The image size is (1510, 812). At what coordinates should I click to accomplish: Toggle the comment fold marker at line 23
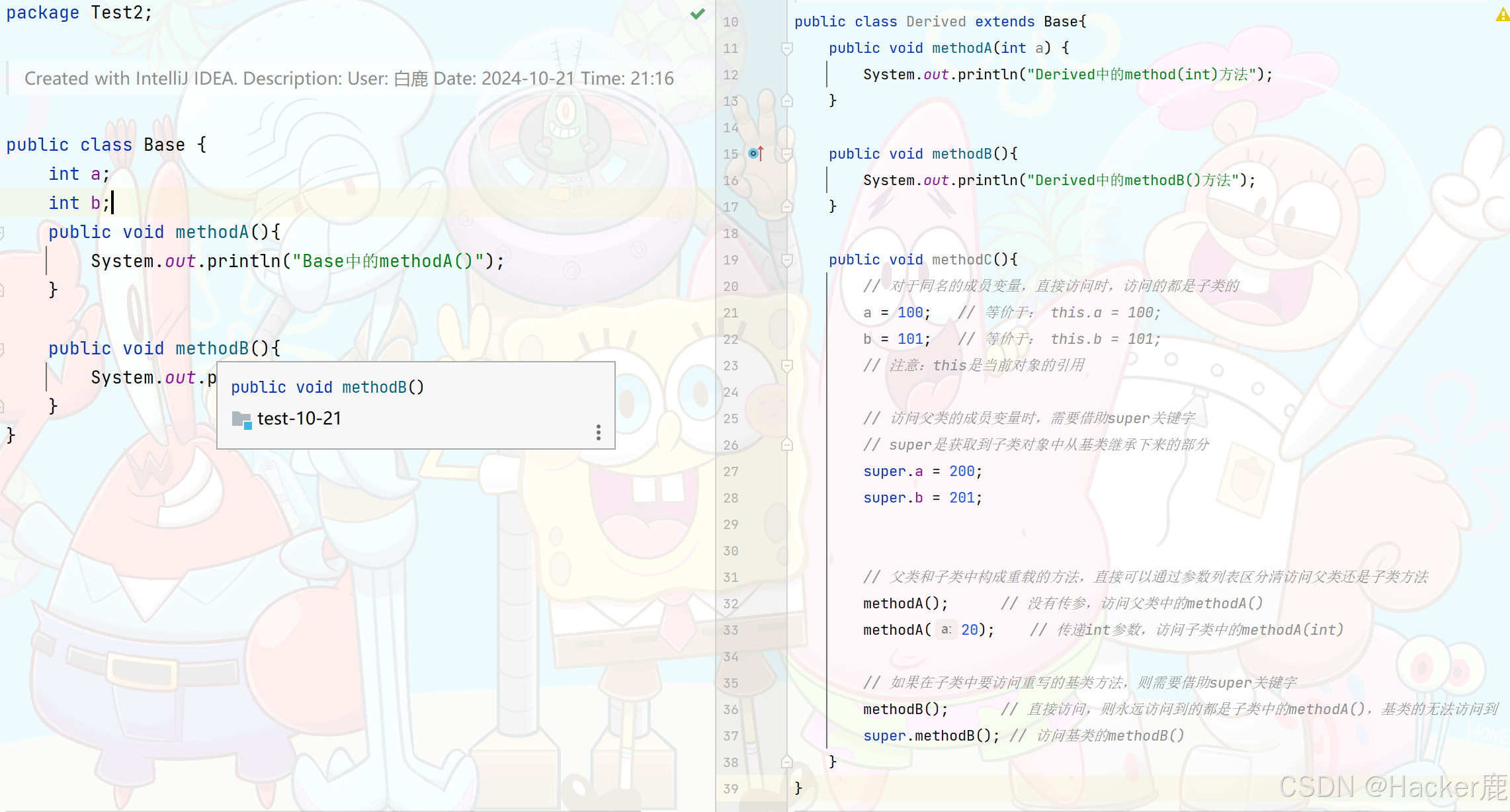787,365
